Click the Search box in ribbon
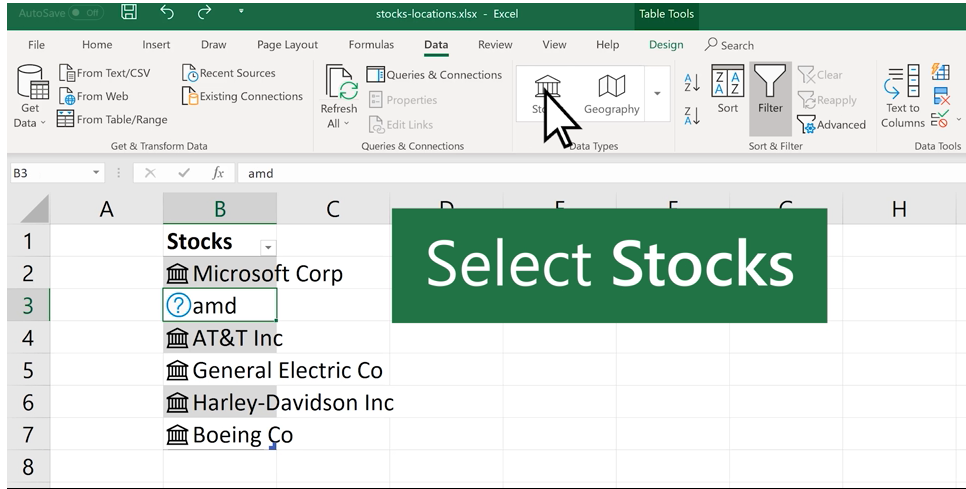This screenshot has height=489, width=966. point(729,45)
